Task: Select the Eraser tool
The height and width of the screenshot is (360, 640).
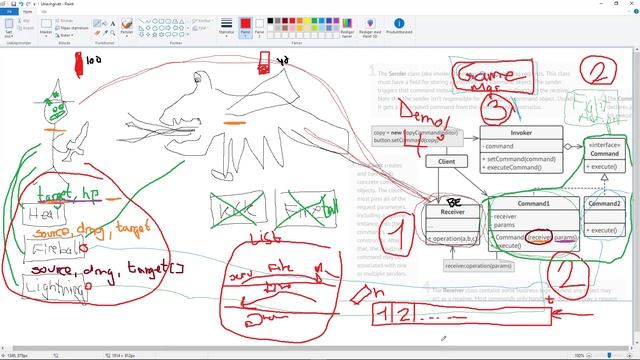Action: click(x=97, y=33)
